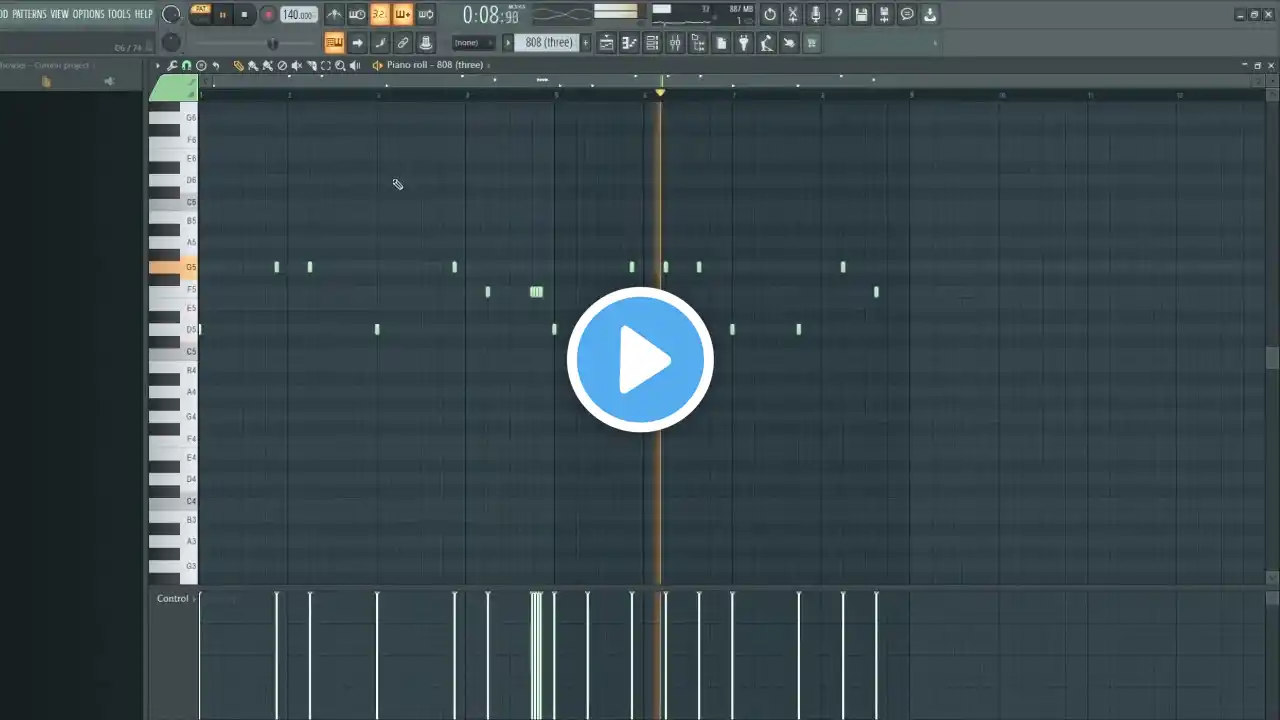The height and width of the screenshot is (720, 1280).
Task: Toggle blend recording overdub button
Action: 403,15
